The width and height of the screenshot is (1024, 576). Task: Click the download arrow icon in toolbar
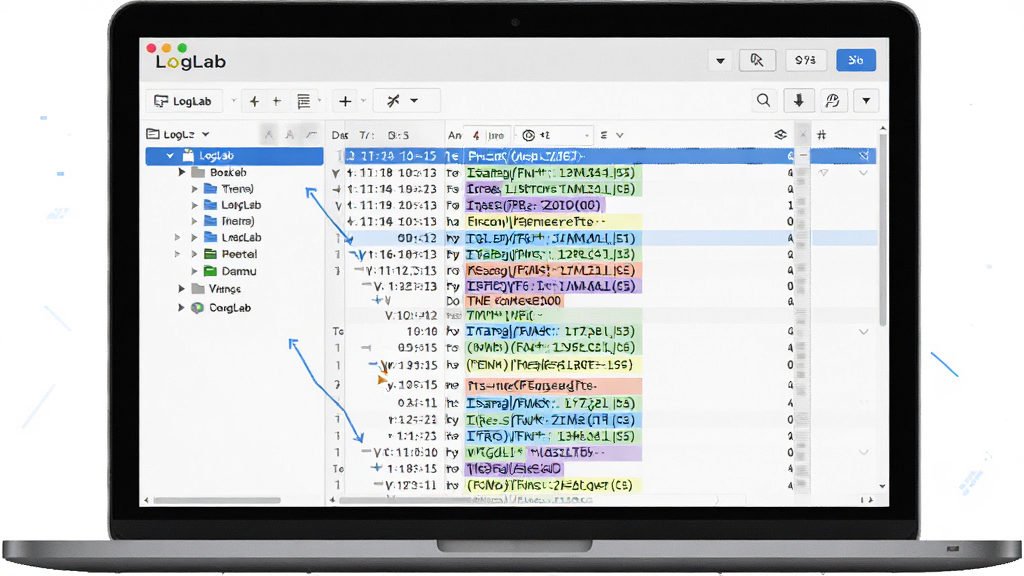coord(798,101)
